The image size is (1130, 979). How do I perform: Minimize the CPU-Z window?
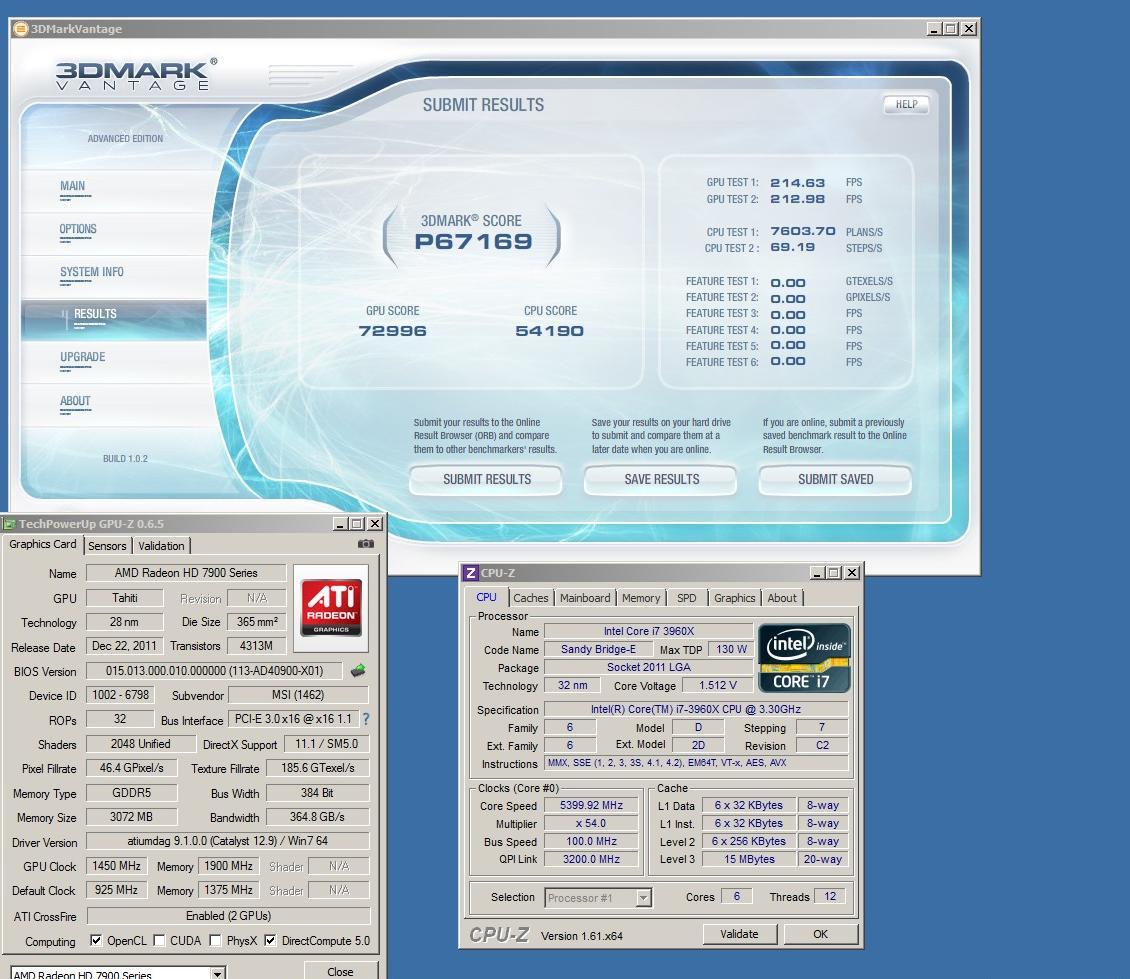click(x=817, y=573)
